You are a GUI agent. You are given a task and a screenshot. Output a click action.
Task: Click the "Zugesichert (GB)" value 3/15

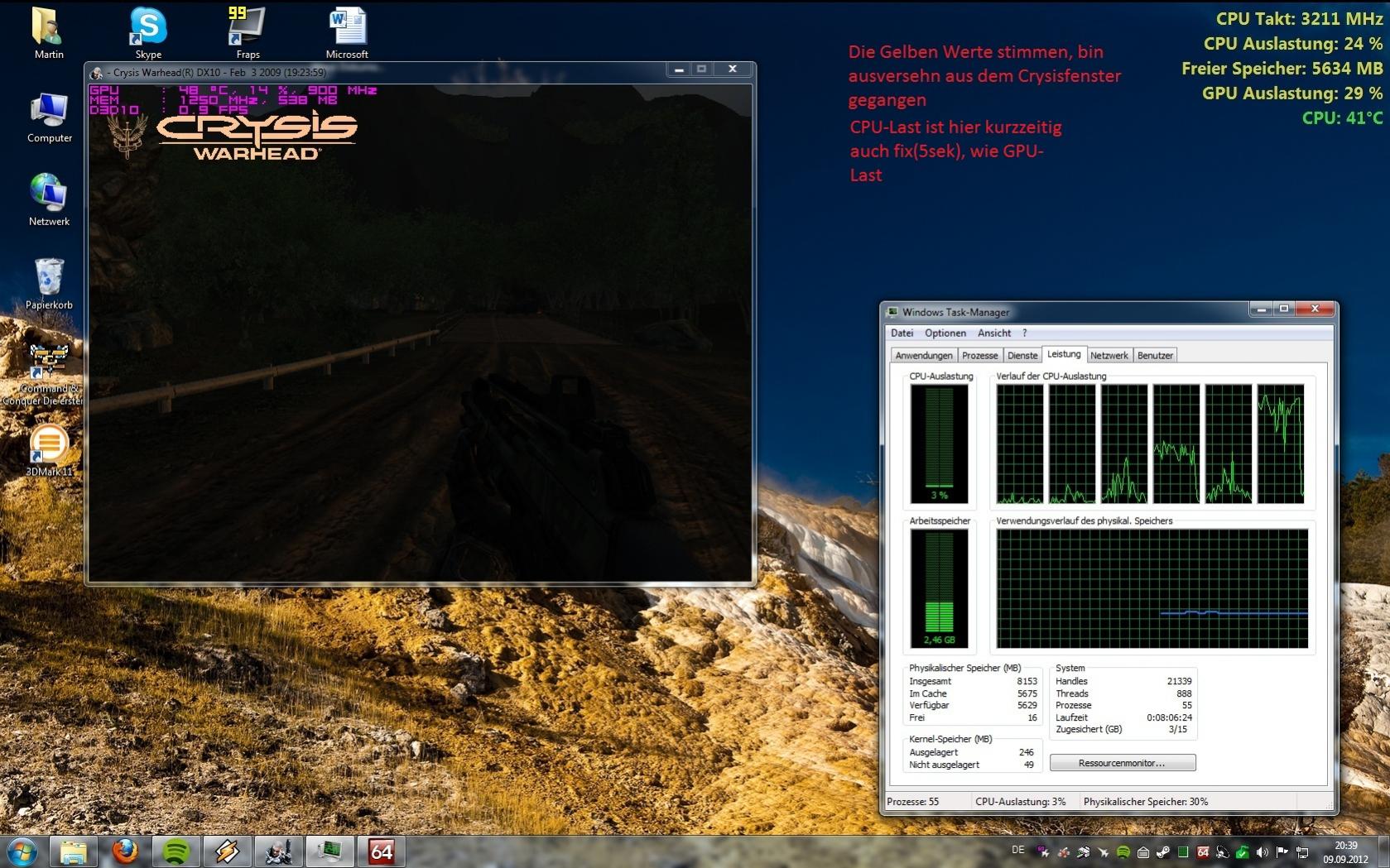1178,729
